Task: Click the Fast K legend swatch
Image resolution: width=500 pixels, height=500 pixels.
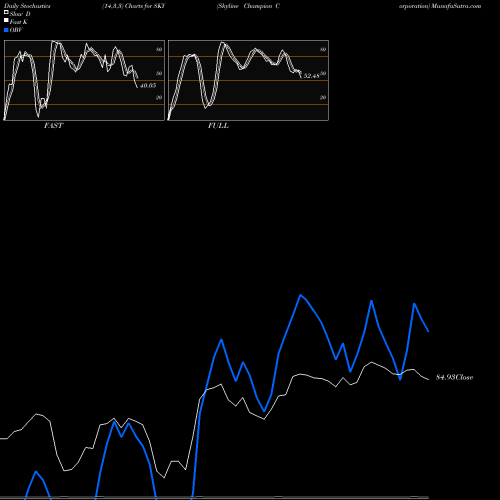Action: click(x=6, y=21)
